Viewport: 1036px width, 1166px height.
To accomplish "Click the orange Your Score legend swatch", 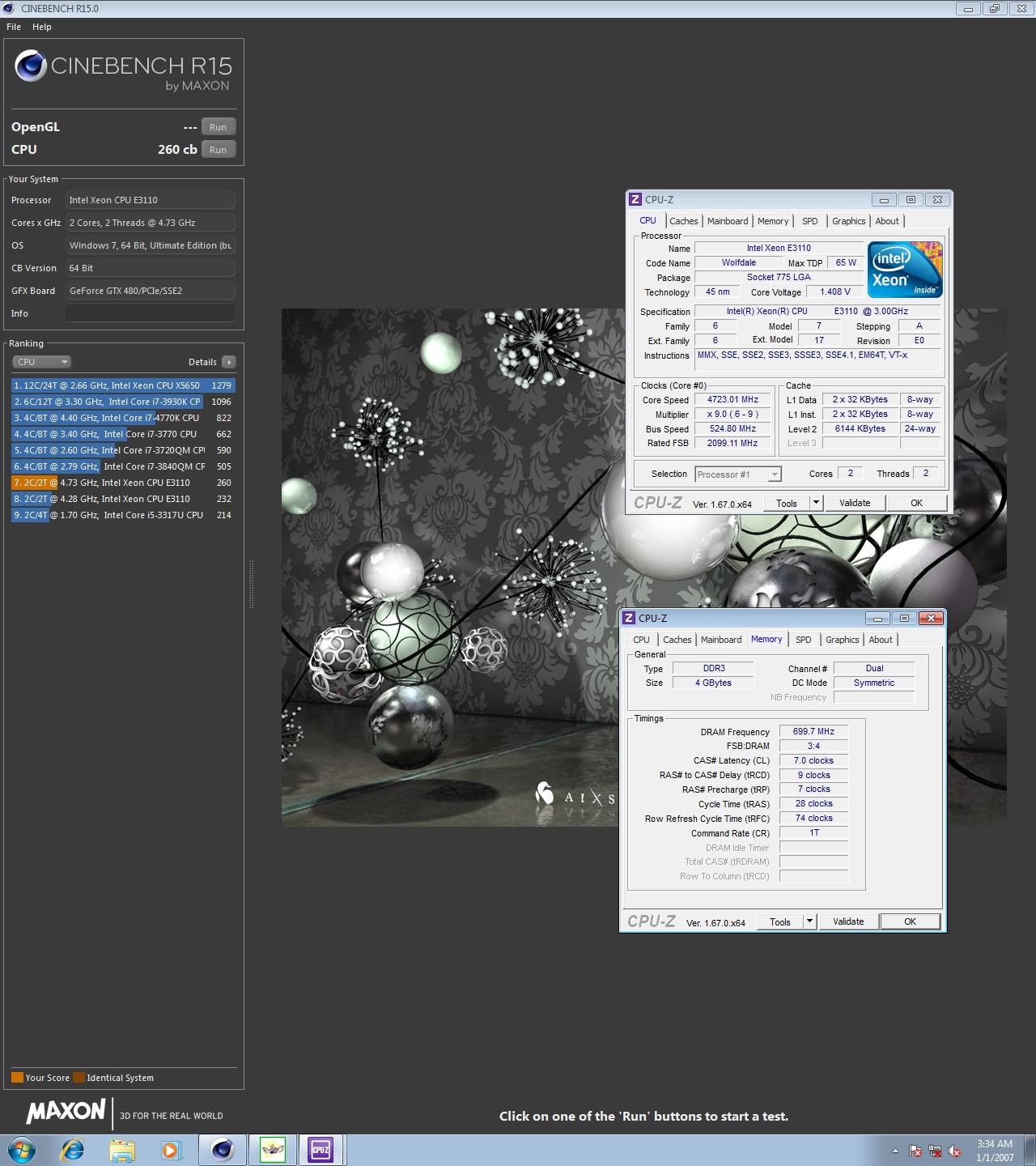I will [17, 1078].
